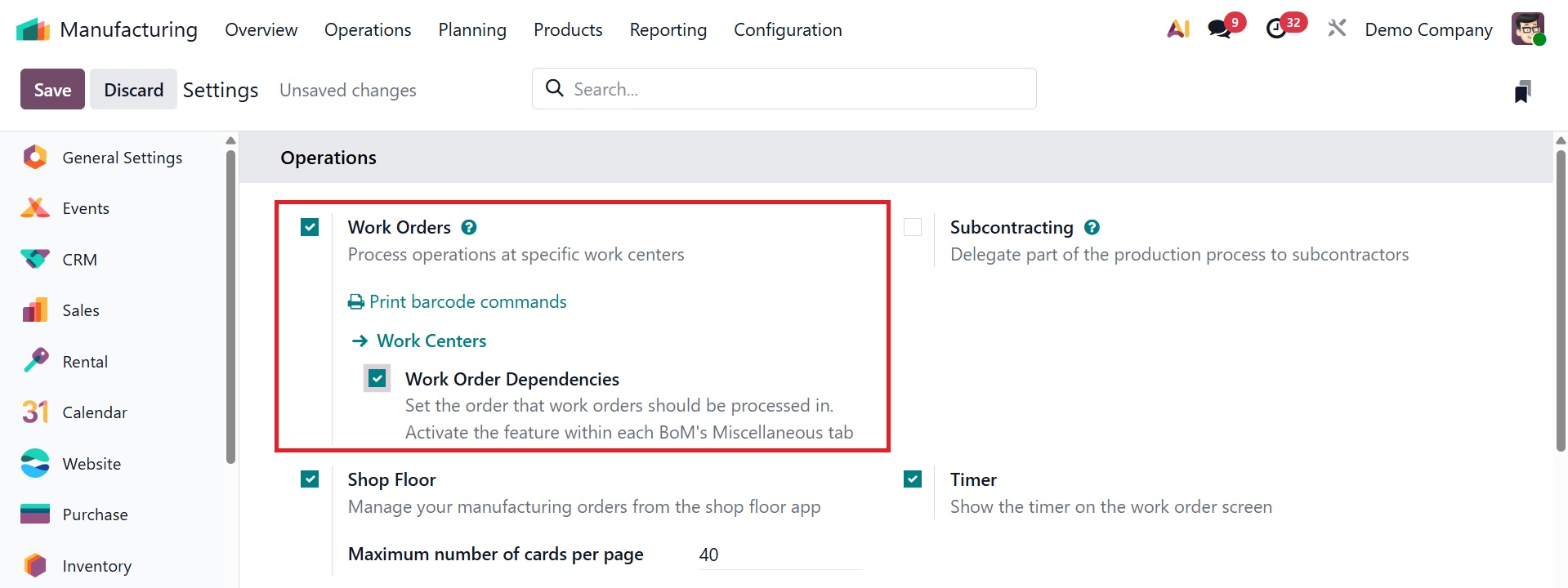Viewport: 1568px width, 588px height.
Task: Expand the Reporting menu
Action: click(668, 30)
